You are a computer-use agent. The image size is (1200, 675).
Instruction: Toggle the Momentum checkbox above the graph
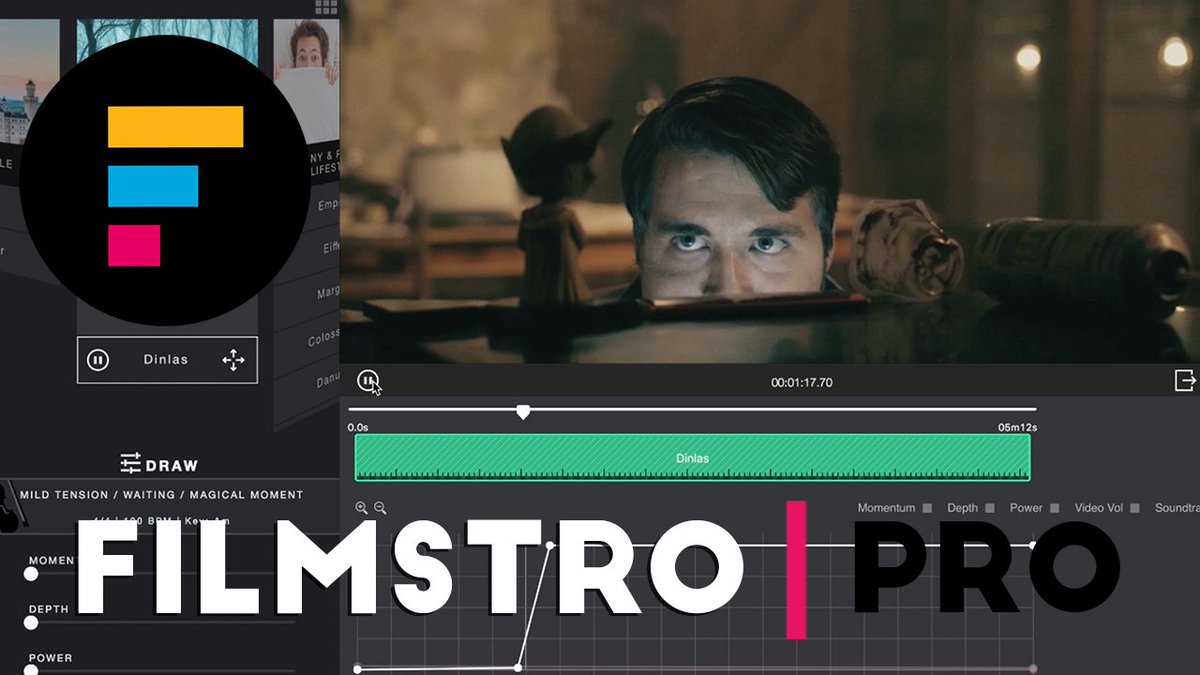click(x=928, y=508)
